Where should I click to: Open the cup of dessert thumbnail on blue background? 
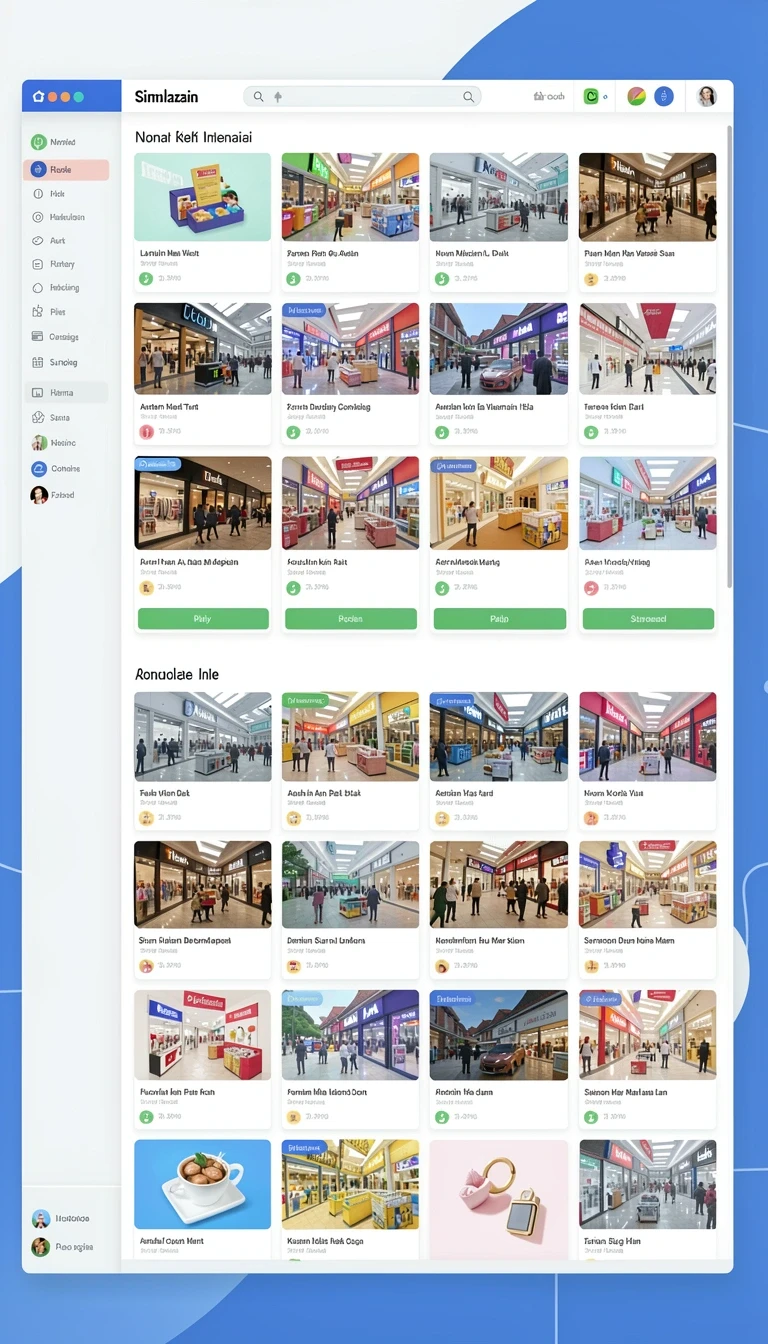tap(203, 1184)
